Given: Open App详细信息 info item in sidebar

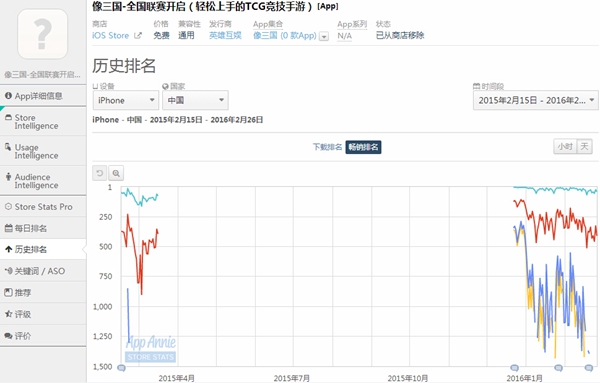Looking at the screenshot, I should pos(43,96).
